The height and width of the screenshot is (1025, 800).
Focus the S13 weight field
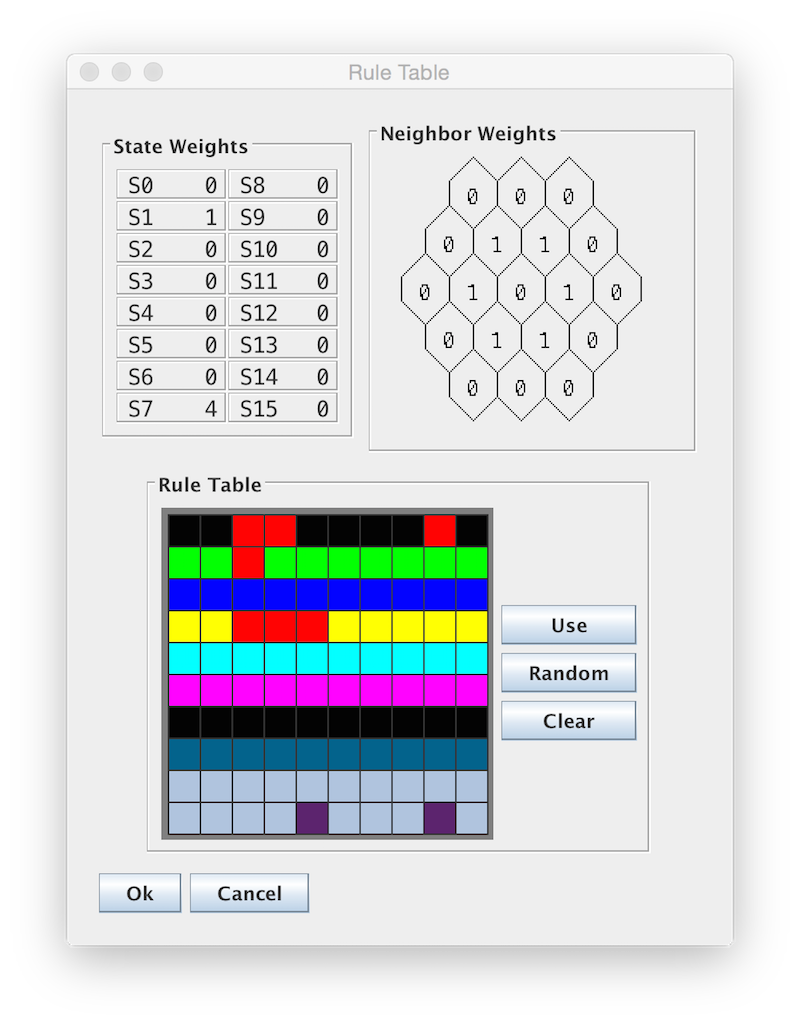coord(283,344)
